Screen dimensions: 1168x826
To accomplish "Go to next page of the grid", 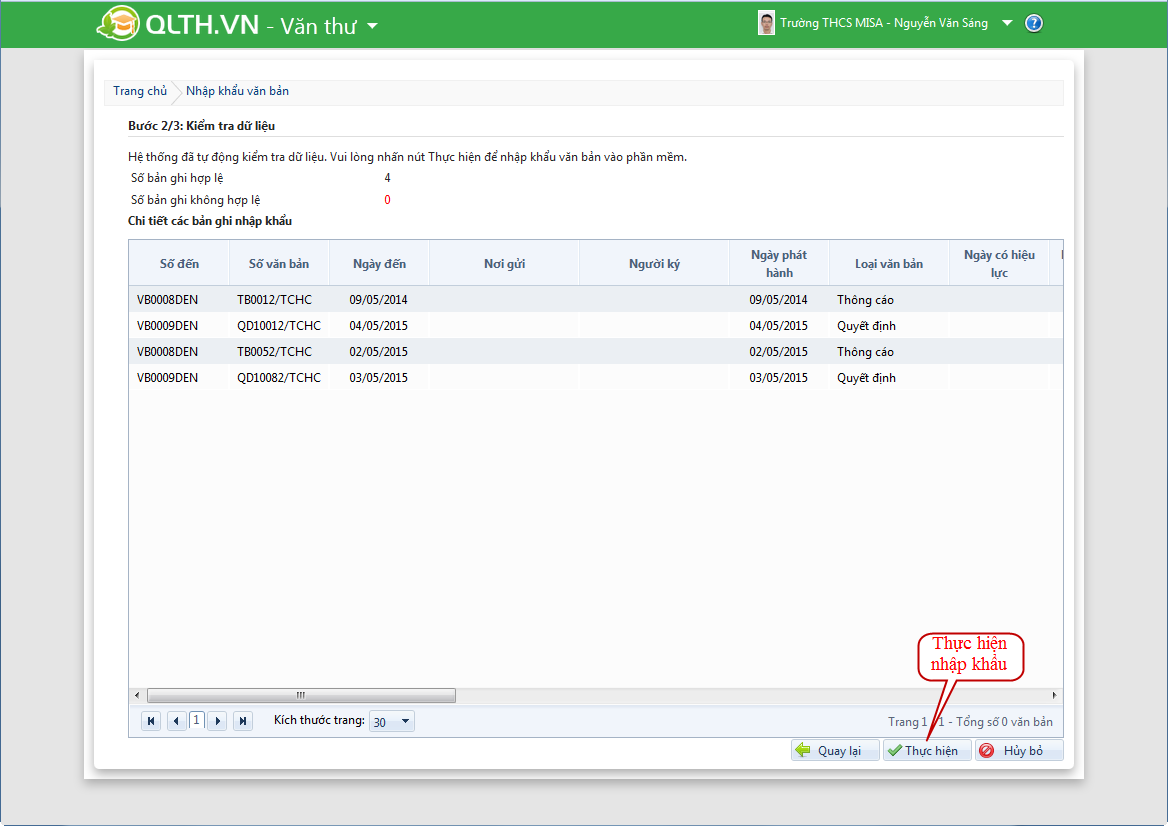I will click(x=218, y=721).
